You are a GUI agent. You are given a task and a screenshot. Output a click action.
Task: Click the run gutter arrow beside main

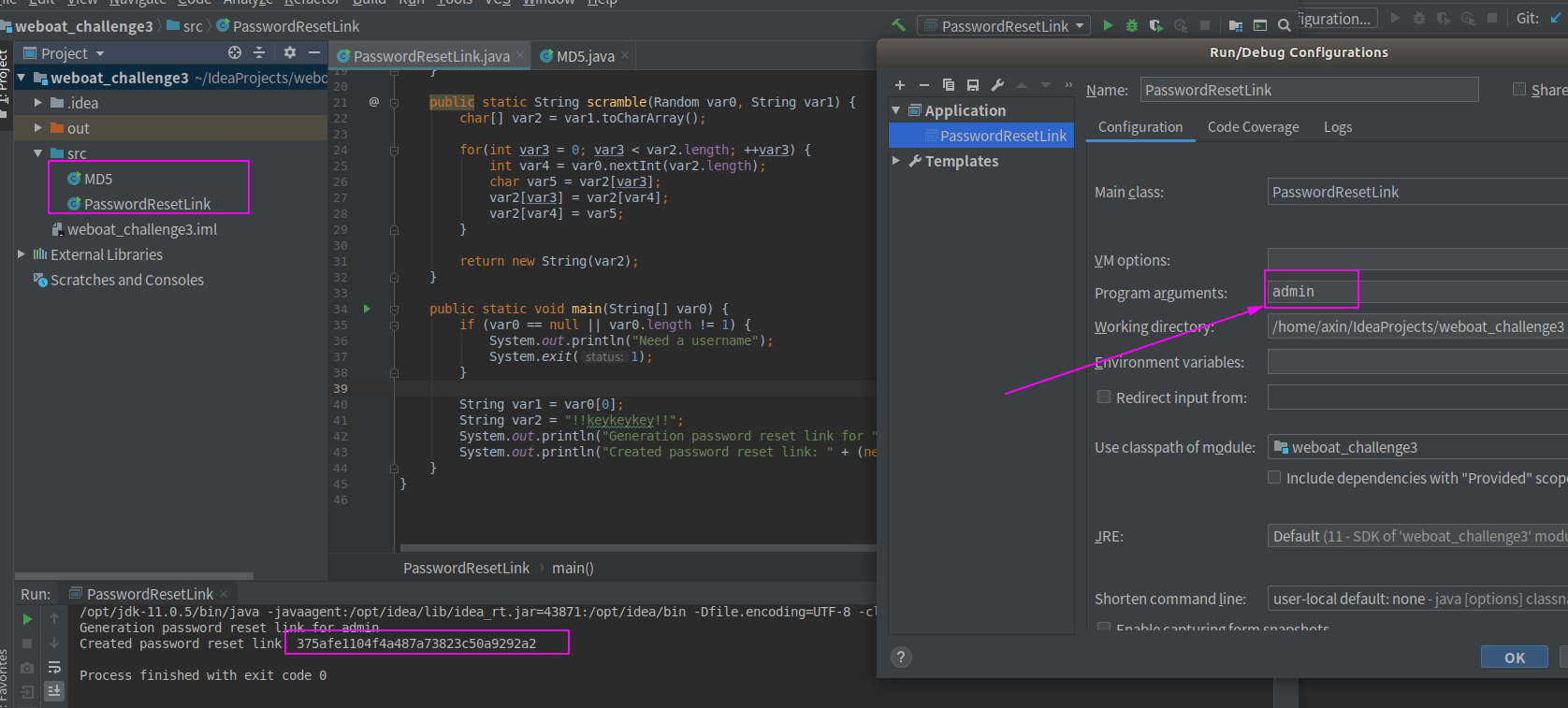point(367,309)
